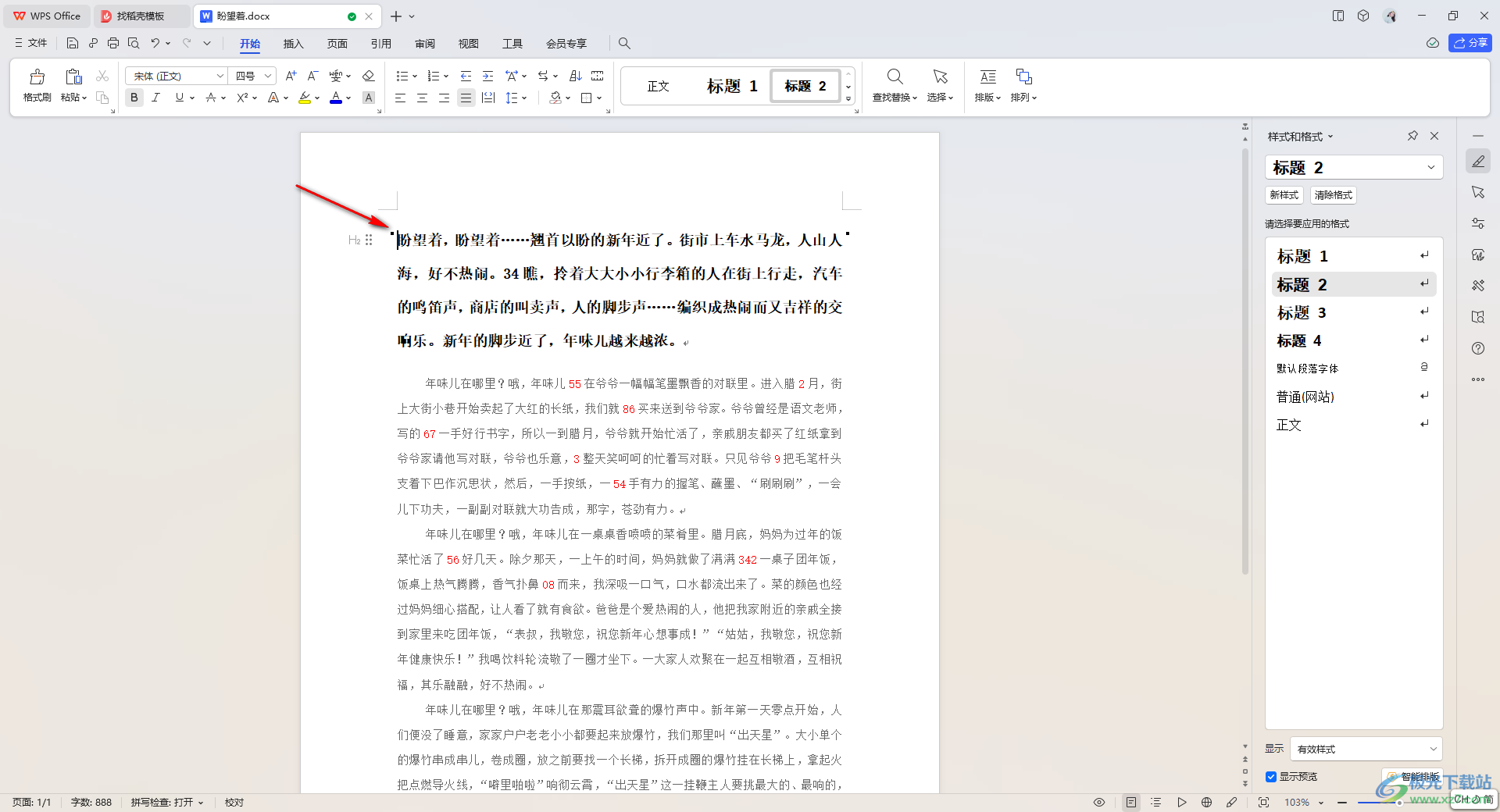Toggle Underline formatting button
This screenshot has width=1500, height=812.
pos(180,98)
